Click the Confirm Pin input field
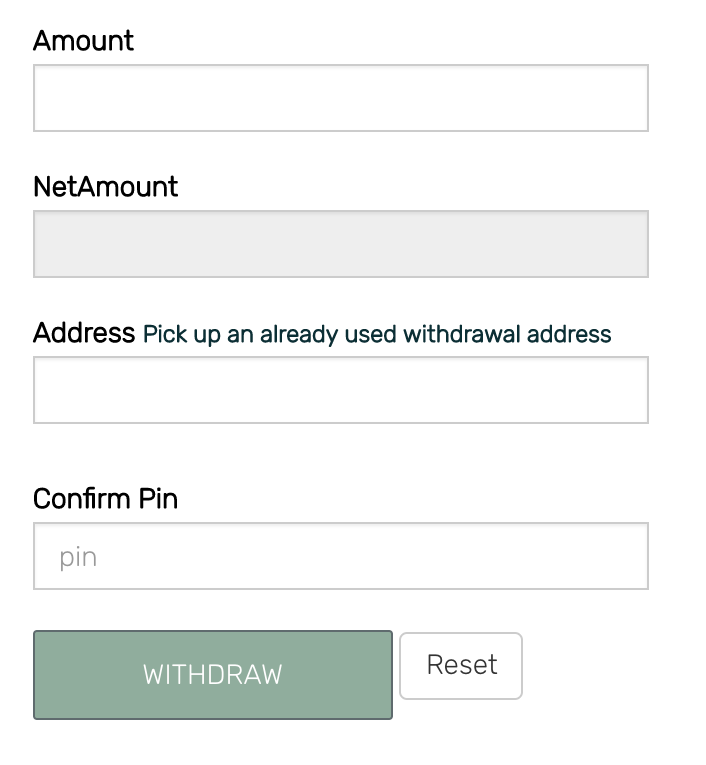 click(340, 556)
